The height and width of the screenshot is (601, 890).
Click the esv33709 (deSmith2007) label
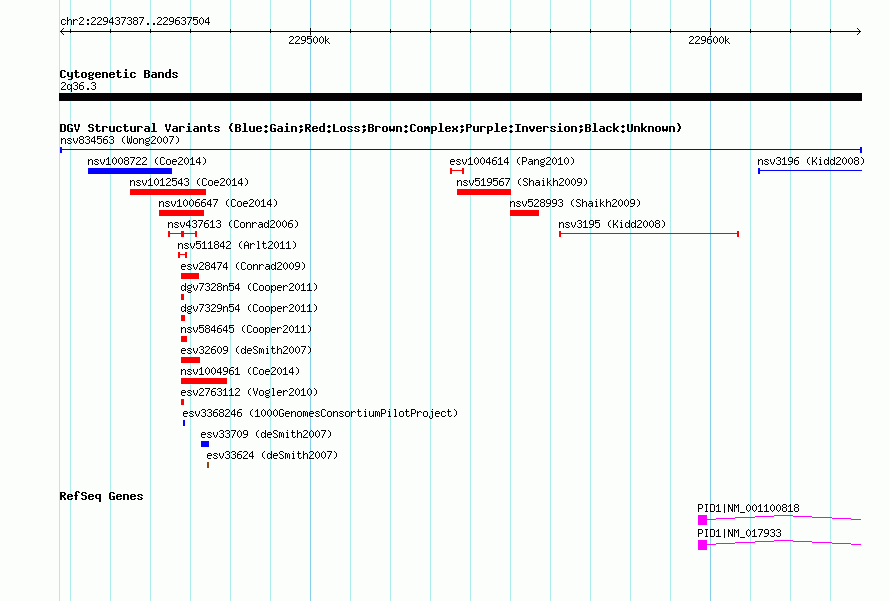tap(266, 434)
